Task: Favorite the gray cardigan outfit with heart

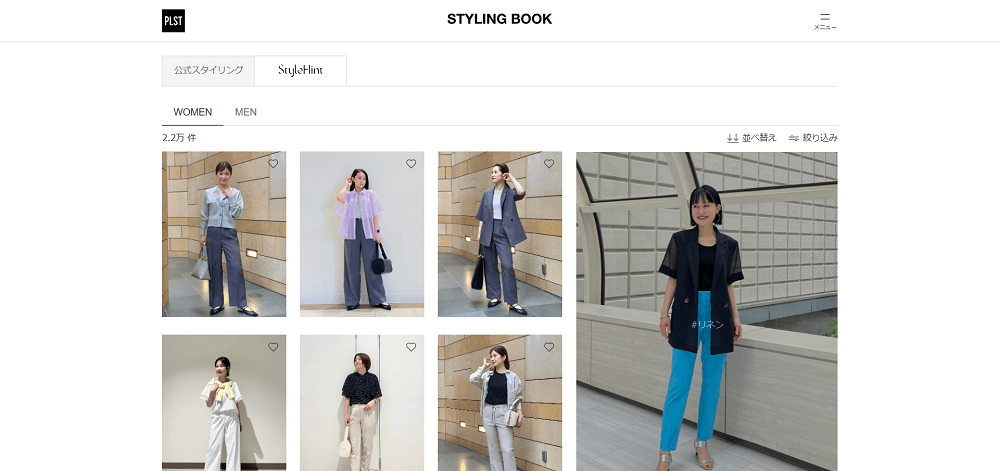Action: [273, 164]
